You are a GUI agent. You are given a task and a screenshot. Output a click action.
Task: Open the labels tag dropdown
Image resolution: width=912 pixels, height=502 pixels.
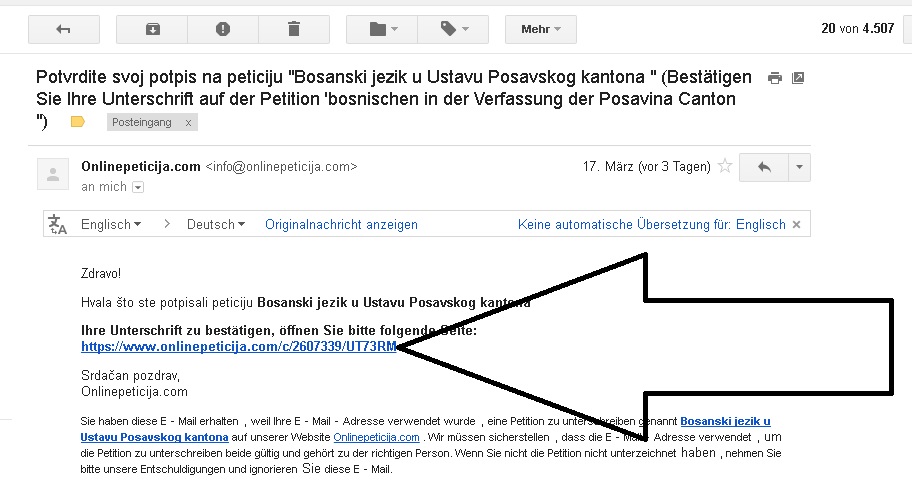(x=453, y=29)
